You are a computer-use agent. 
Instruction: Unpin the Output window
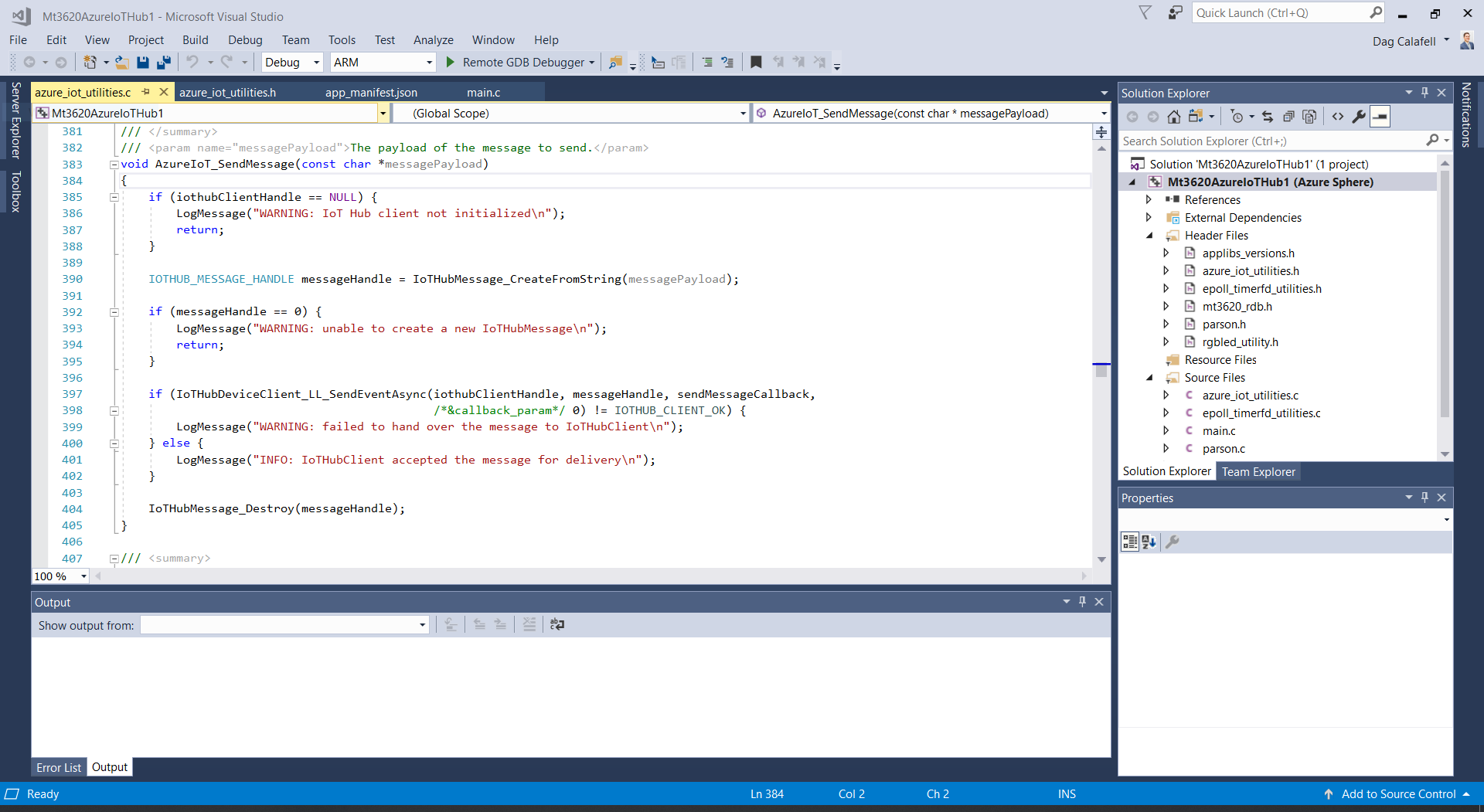tap(1081, 602)
